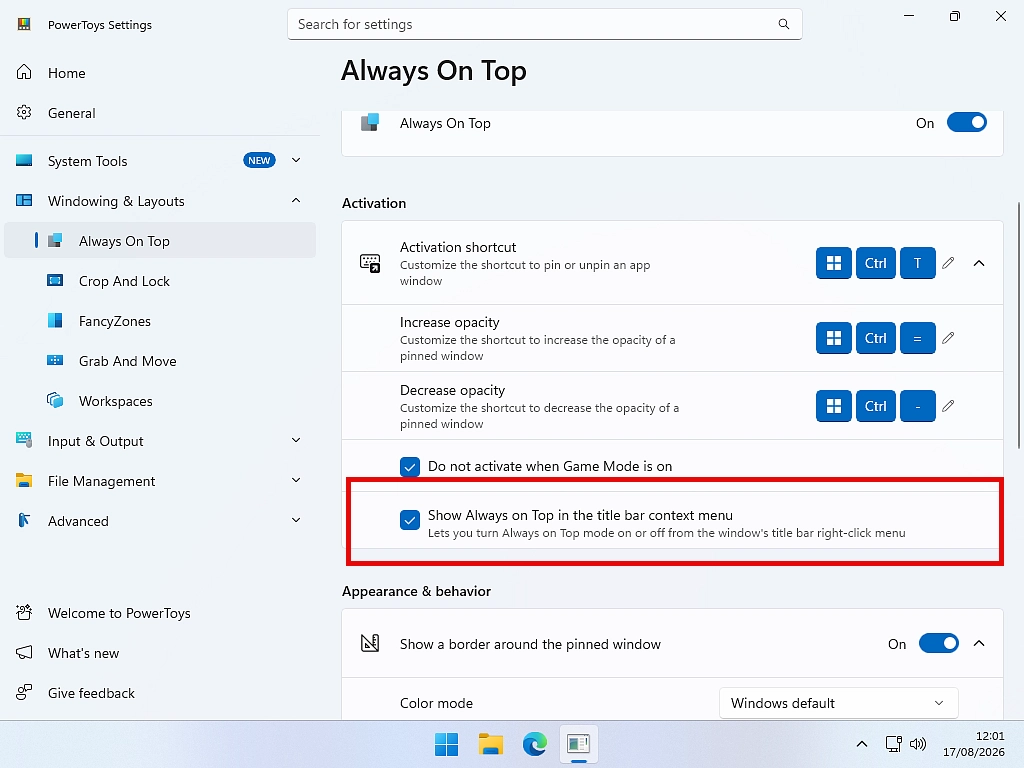The width and height of the screenshot is (1024, 768).
Task: Click the Crop And Lock icon
Action: click(55, 281)
